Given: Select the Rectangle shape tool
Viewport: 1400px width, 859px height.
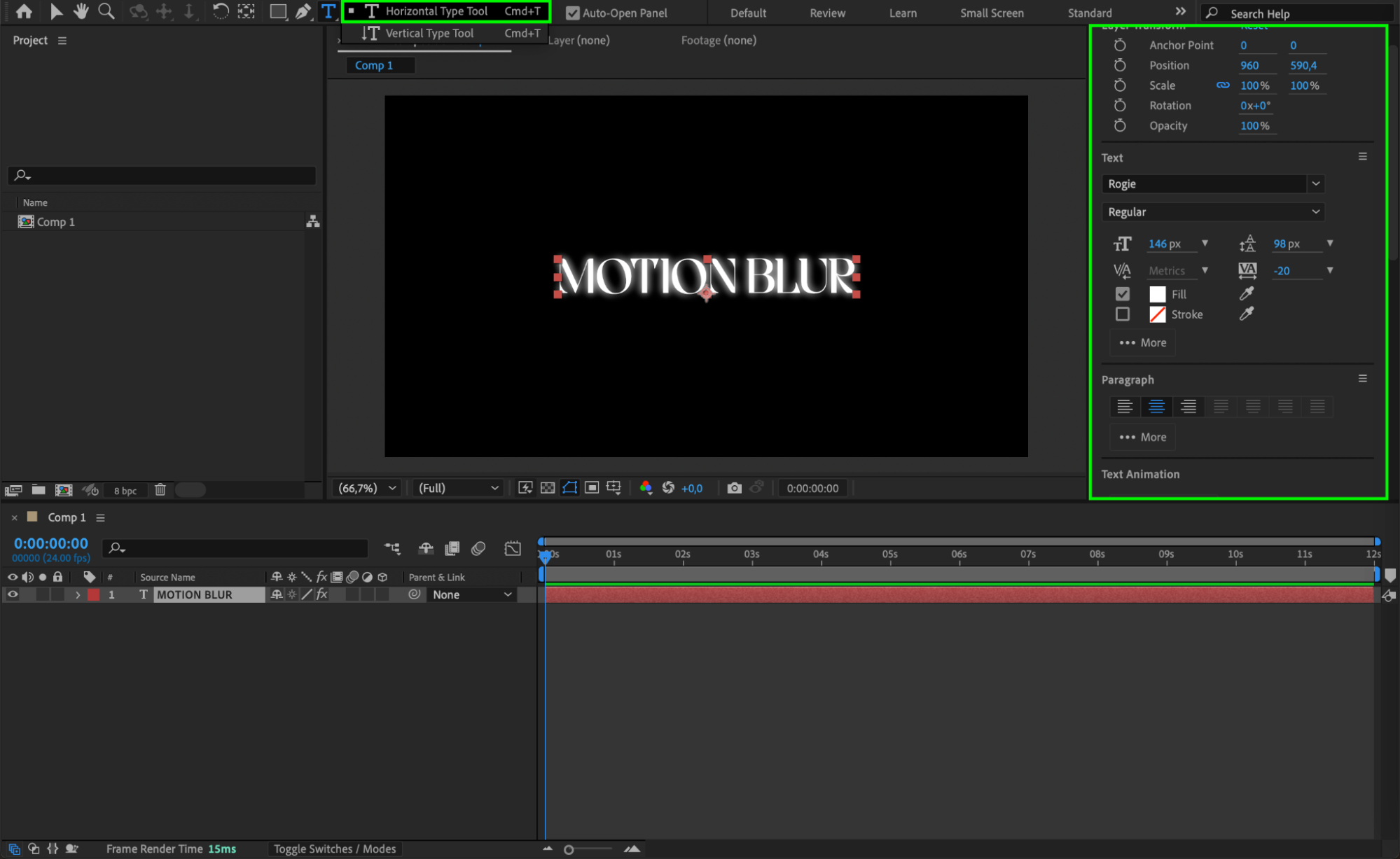Looking at the screenshot, I should tap(278, 11).
